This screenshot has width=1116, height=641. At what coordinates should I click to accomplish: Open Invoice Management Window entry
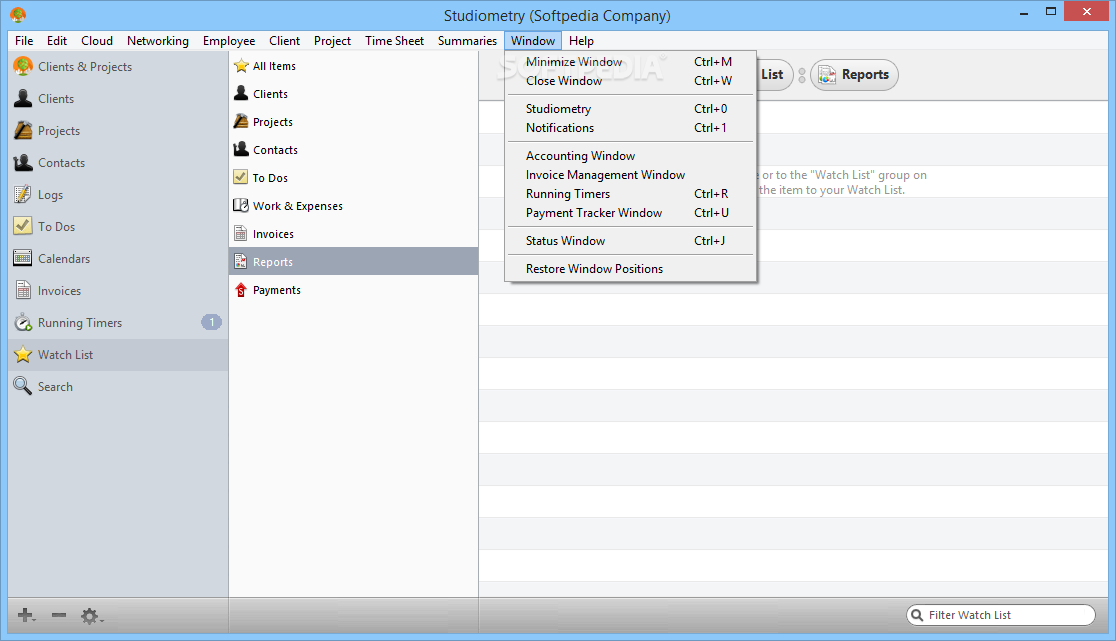tap(631, 175)
